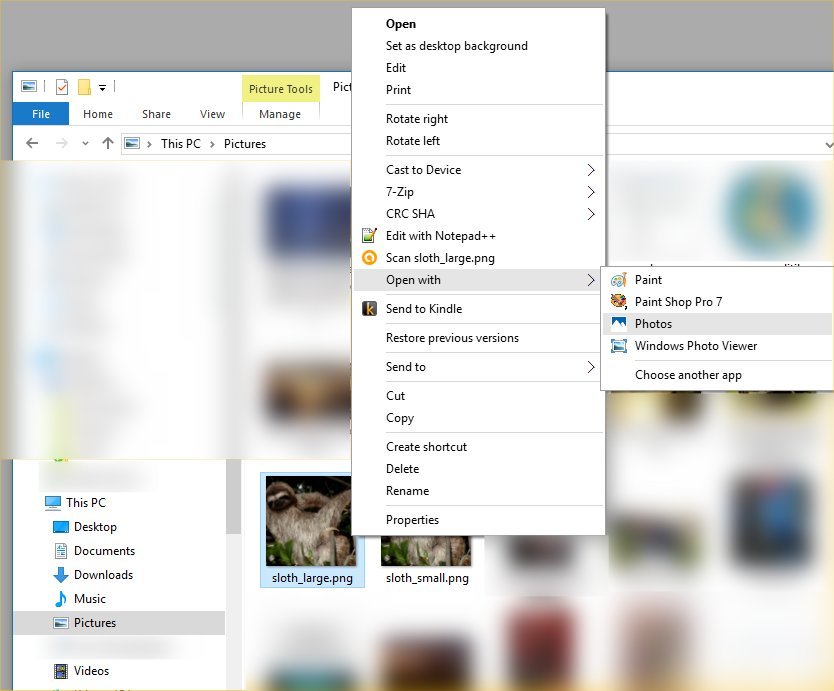Click the Paint Shop Pro 7 icon

(x=619, y=302)
